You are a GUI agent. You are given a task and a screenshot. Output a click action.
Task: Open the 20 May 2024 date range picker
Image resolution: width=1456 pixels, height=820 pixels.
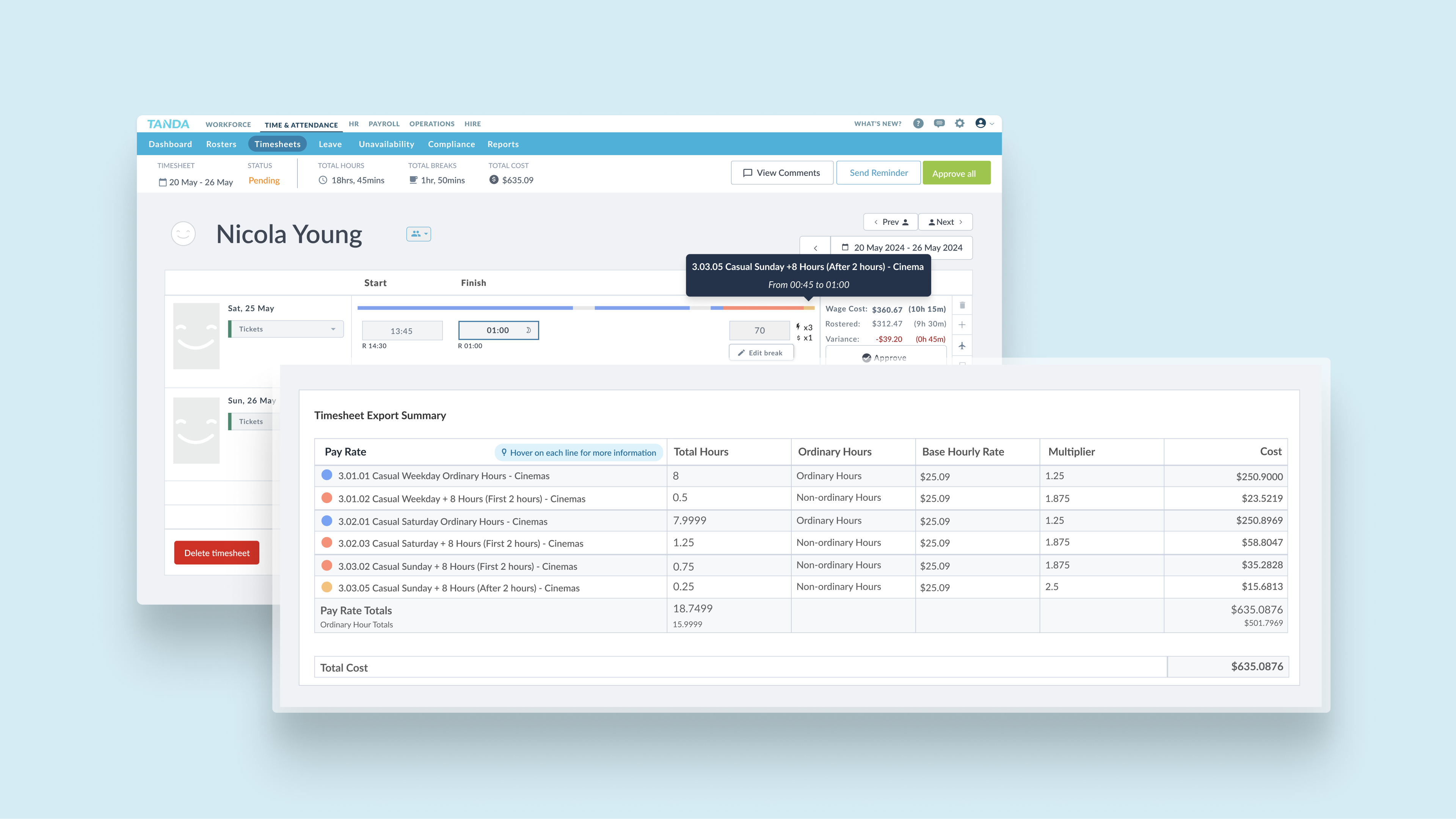click(x=902, y=248)
